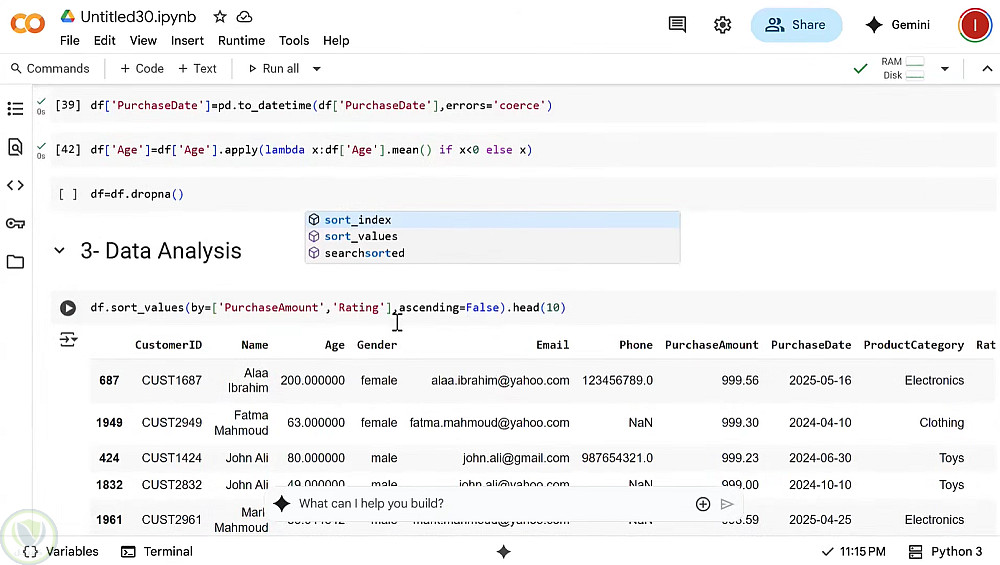Open the Insert menu

click(187, 41)
